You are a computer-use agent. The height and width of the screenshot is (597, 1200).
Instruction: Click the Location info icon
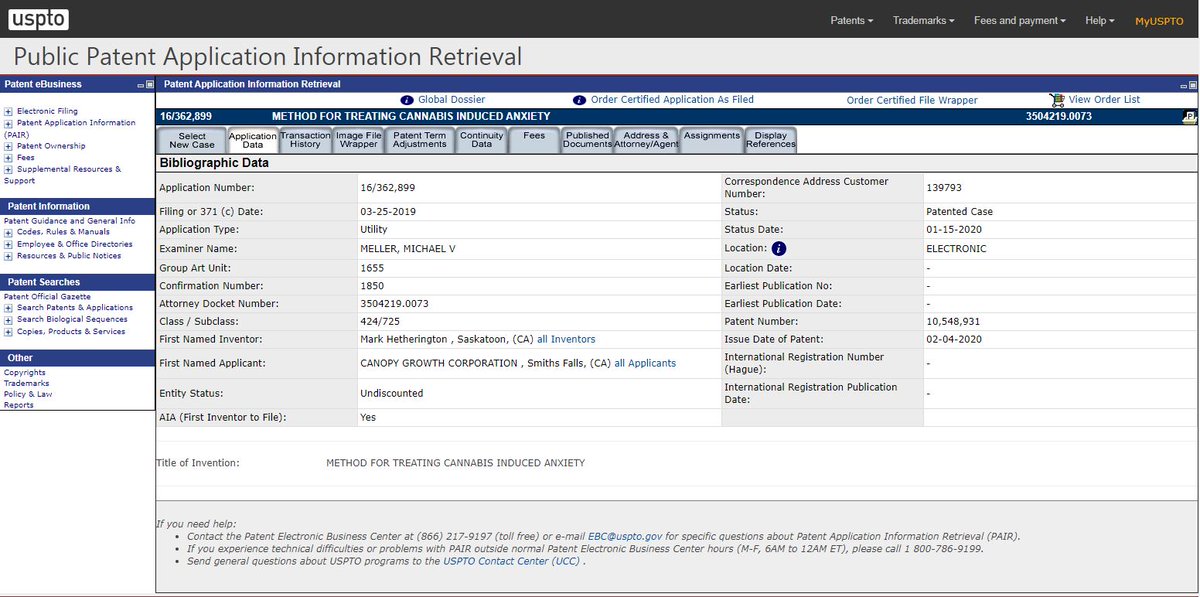click(x=779, y=248)
